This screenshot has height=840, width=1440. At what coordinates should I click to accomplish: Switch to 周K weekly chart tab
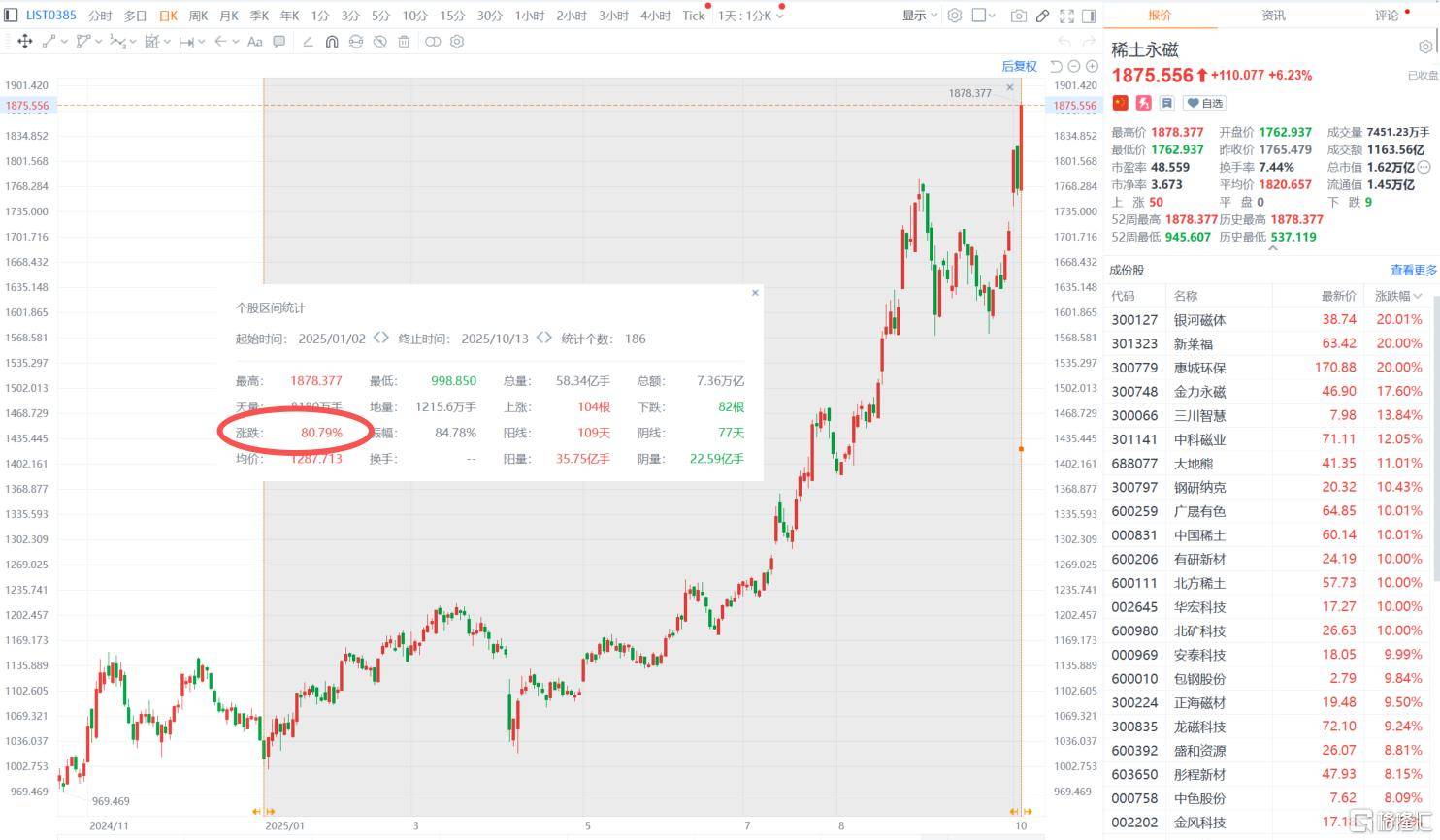pos(199,16)
